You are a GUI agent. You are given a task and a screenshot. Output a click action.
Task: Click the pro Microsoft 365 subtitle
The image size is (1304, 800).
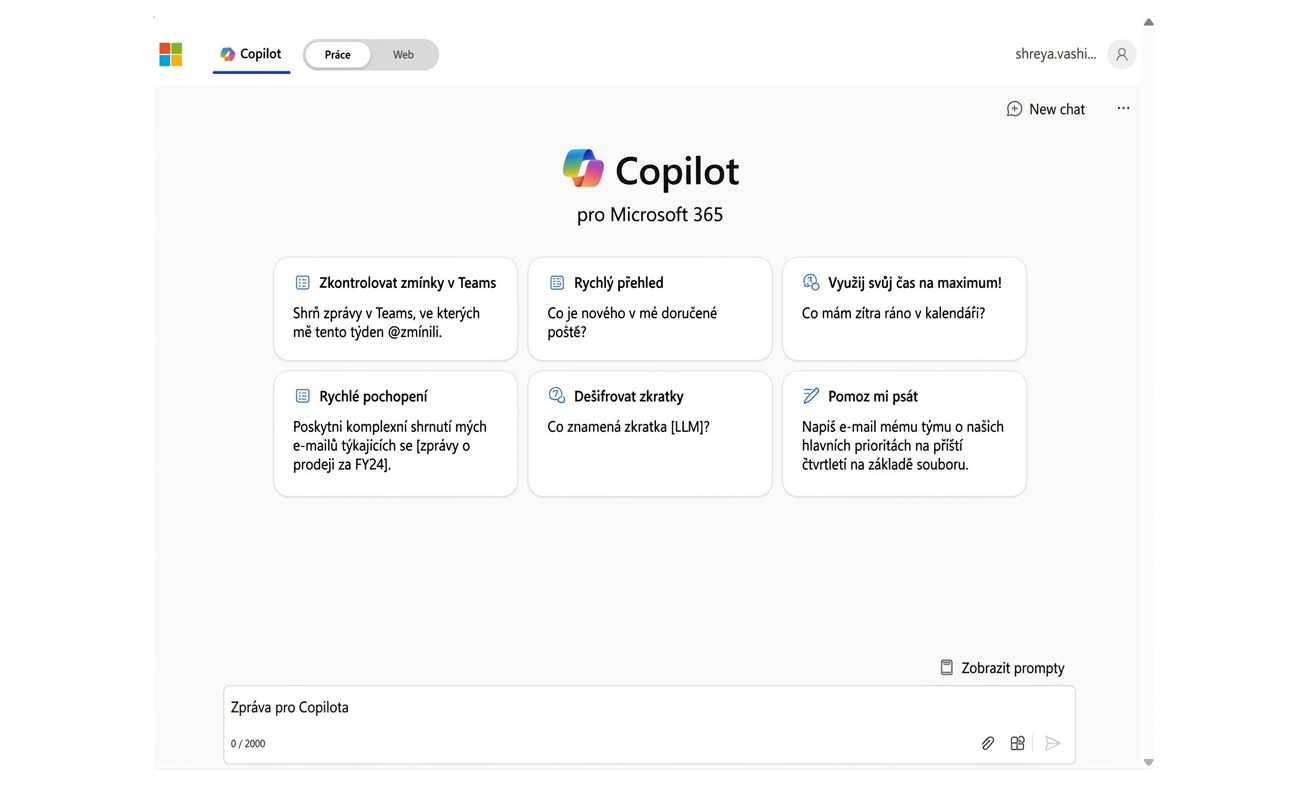point(650,214)
